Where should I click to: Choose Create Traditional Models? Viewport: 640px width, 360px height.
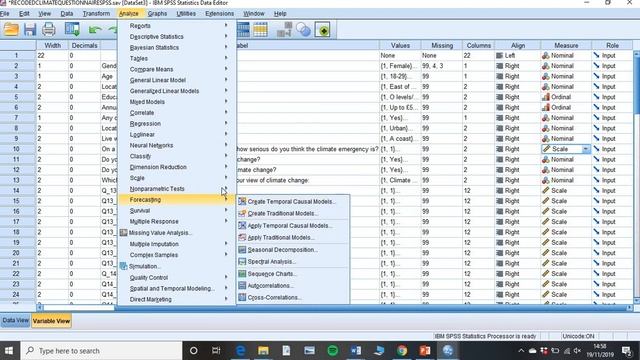[293, 213]
